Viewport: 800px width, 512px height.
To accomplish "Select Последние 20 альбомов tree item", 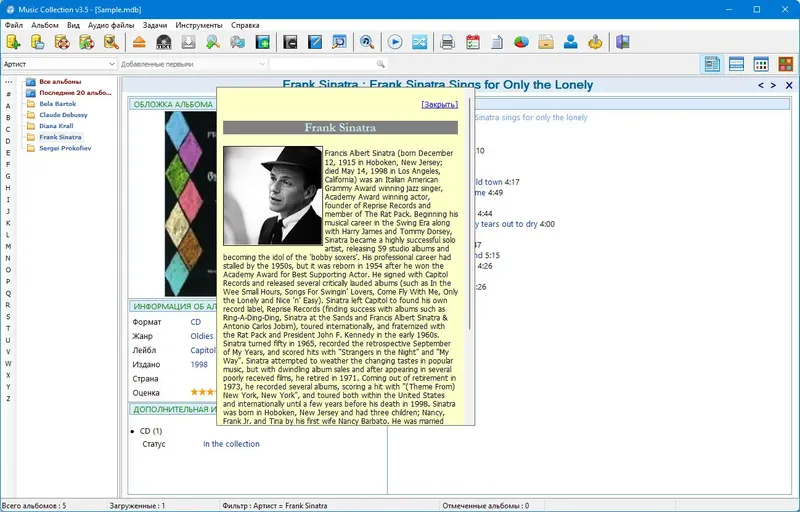I will (x=75, y=93).
